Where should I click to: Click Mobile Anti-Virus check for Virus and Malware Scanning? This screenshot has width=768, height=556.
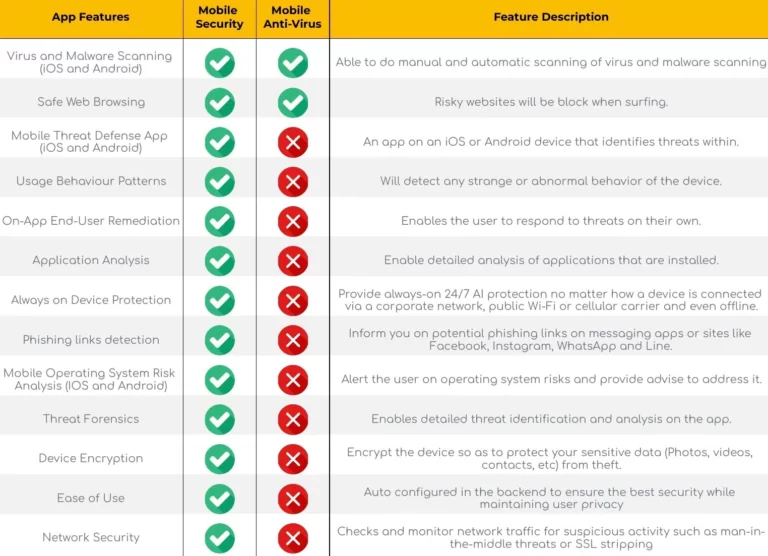(292, 63)
